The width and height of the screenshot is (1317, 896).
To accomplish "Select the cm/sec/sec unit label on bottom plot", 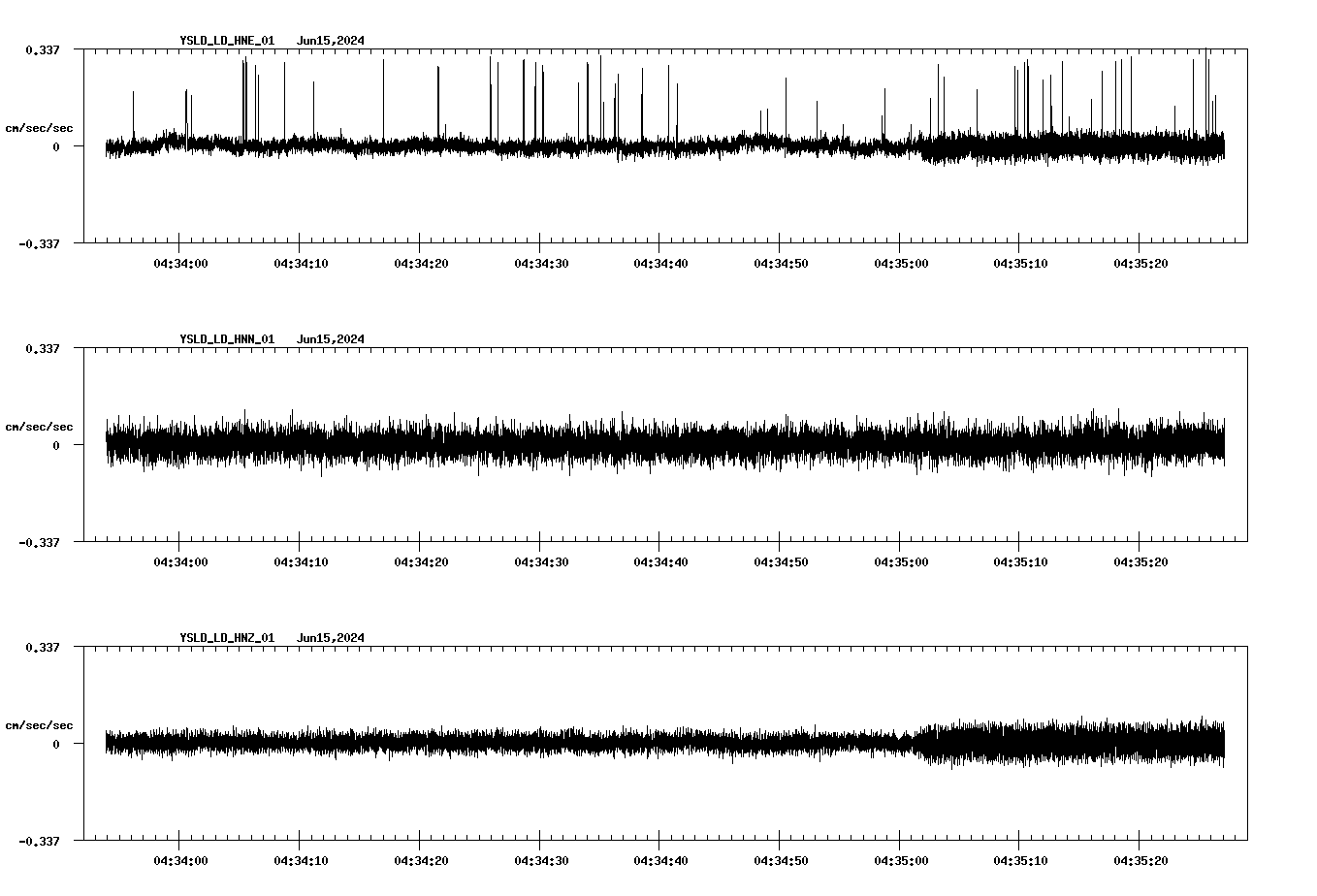I will (x=41, y=722).
